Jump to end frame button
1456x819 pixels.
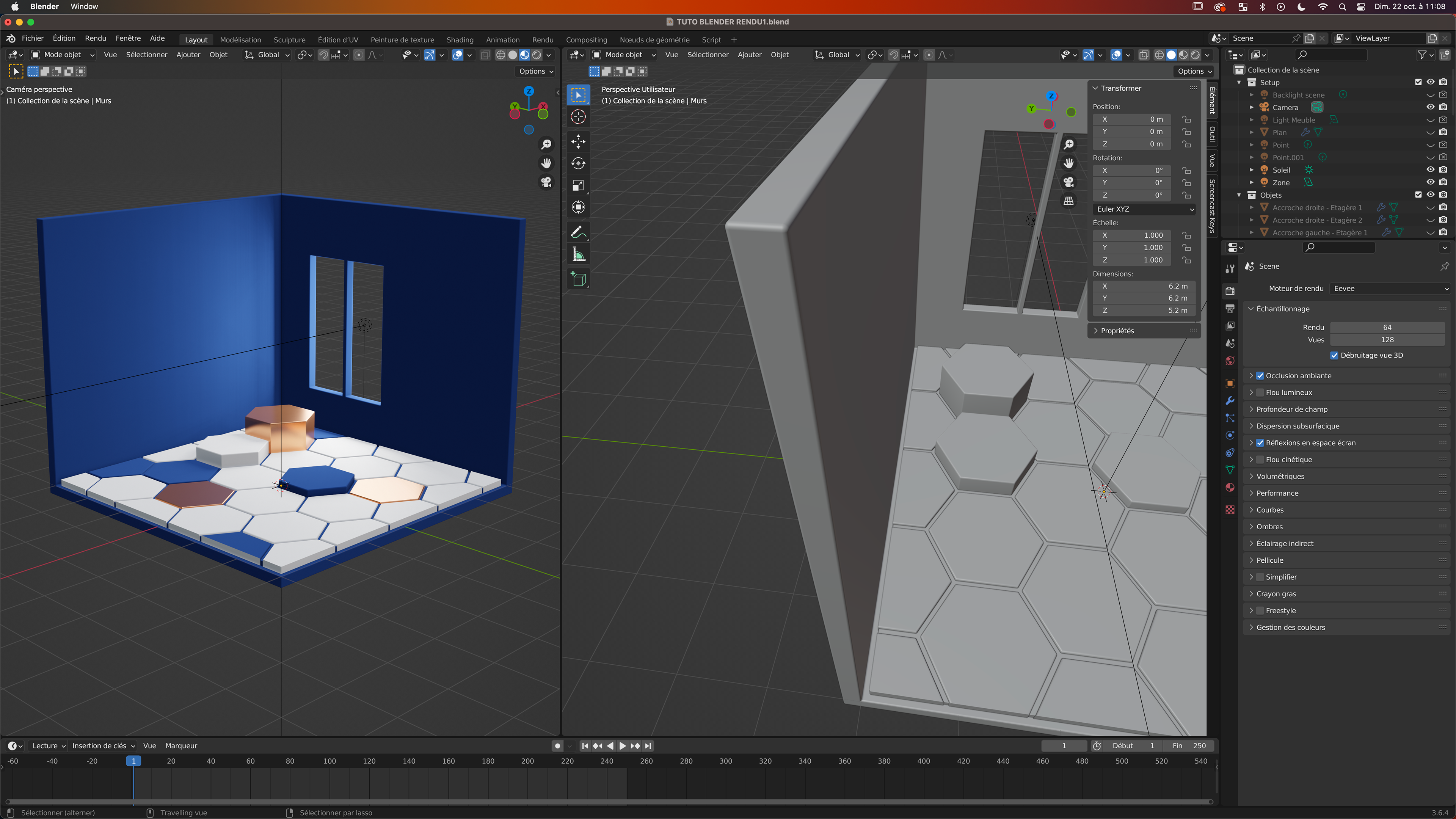tap(648, 747)
